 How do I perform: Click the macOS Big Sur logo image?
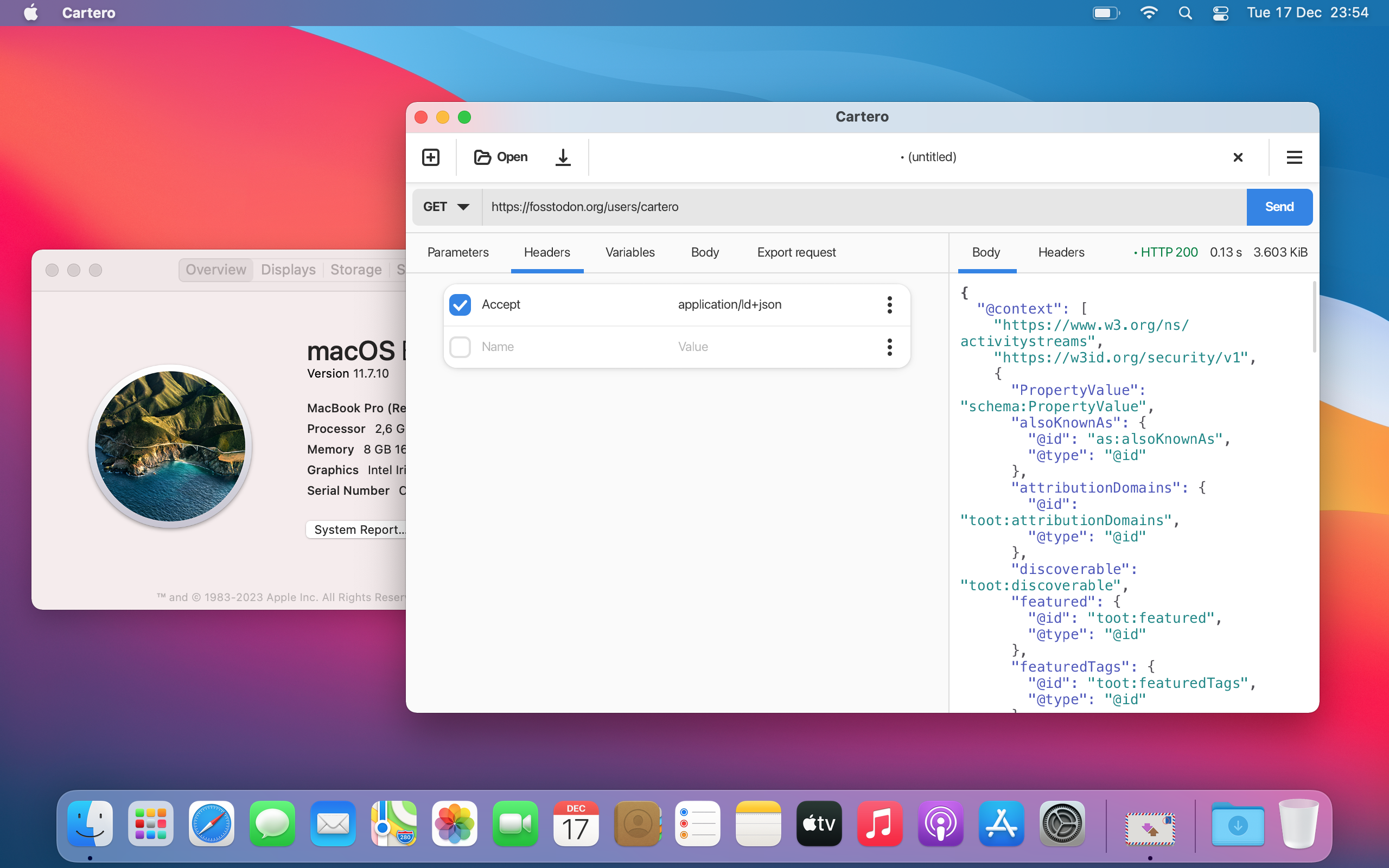click(170, 446)
